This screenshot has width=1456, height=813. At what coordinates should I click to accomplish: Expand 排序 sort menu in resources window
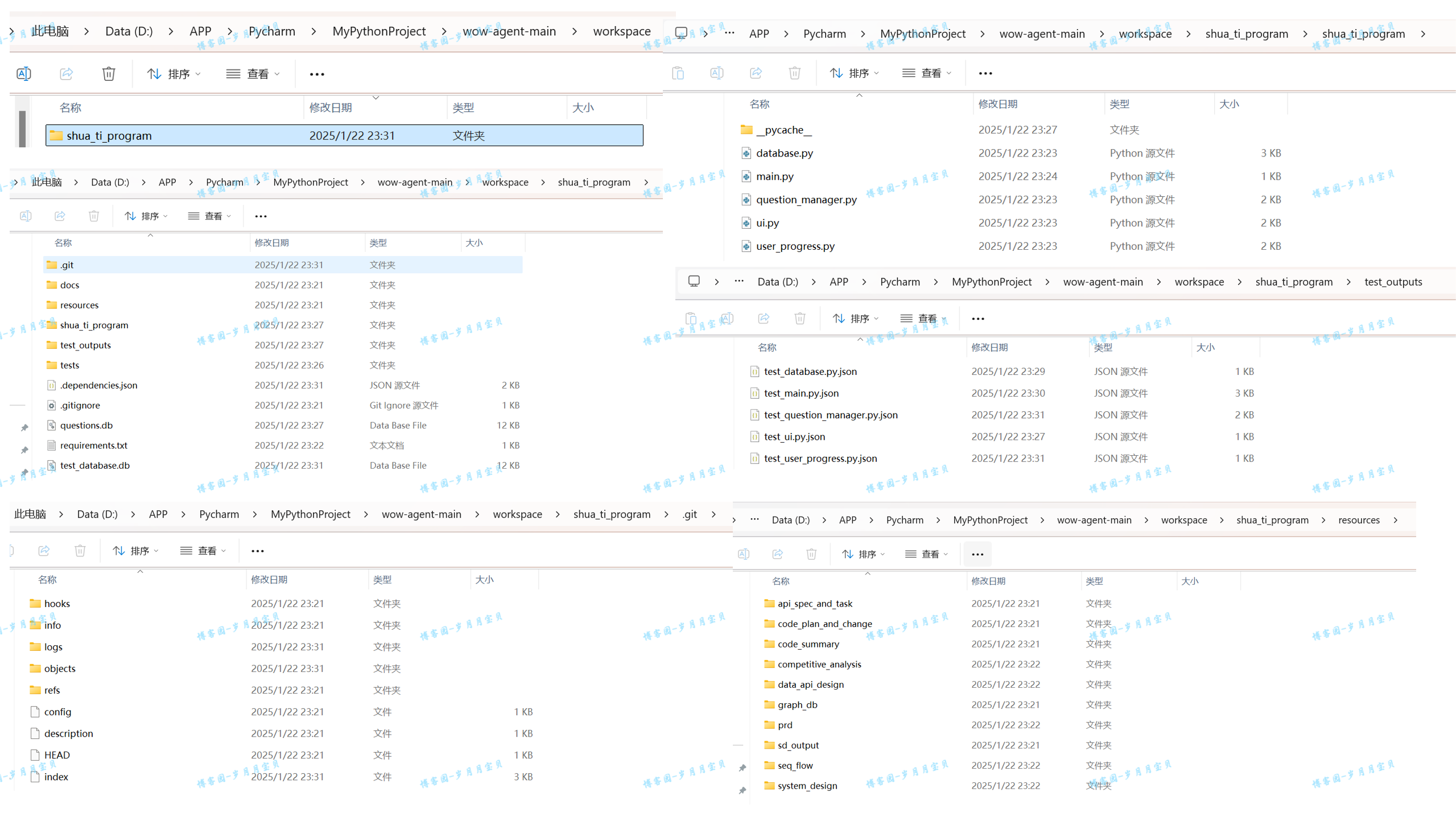[863, 554]
